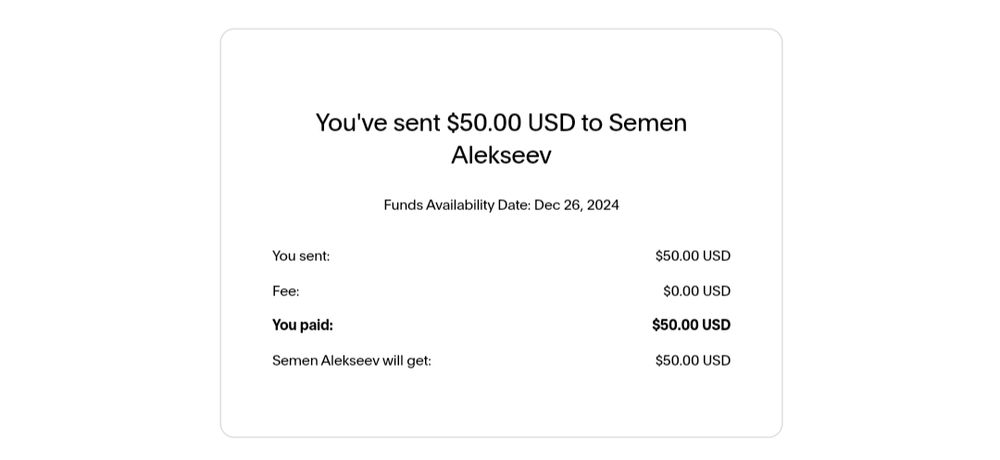The width and height of the screenshot is (1000, 460).
Task: Click the Funds Availability Date line
Action: pyautogui.click(x=501, y=205)
